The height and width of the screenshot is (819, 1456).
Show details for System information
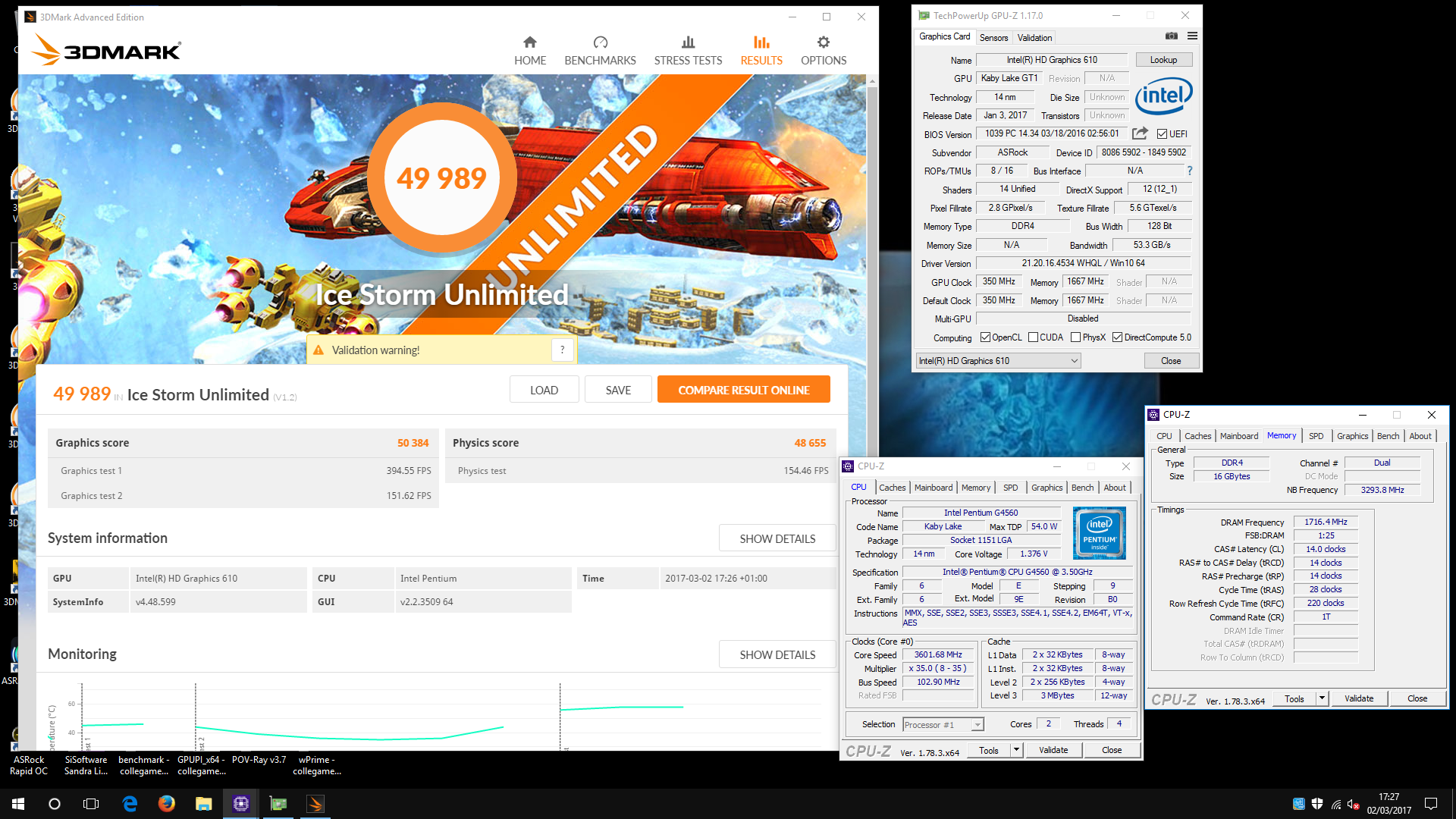(777, 538)
